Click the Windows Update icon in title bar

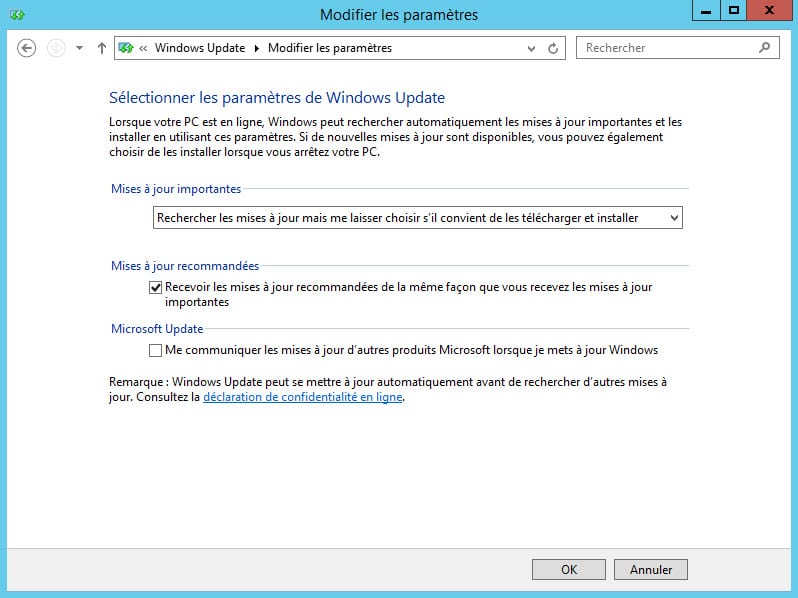[x=17, y=15]
